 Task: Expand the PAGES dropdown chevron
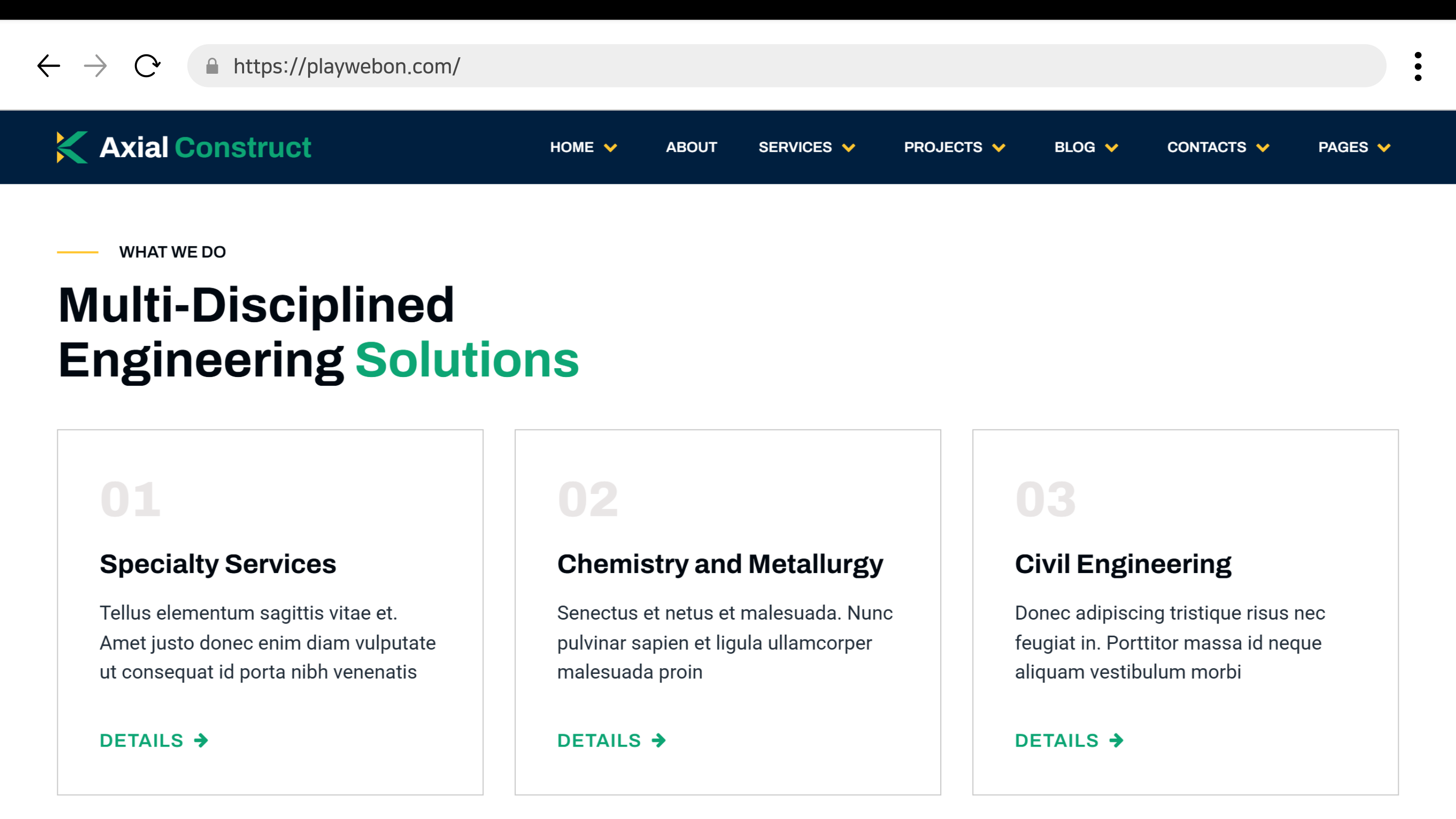tap(1384, 148)
